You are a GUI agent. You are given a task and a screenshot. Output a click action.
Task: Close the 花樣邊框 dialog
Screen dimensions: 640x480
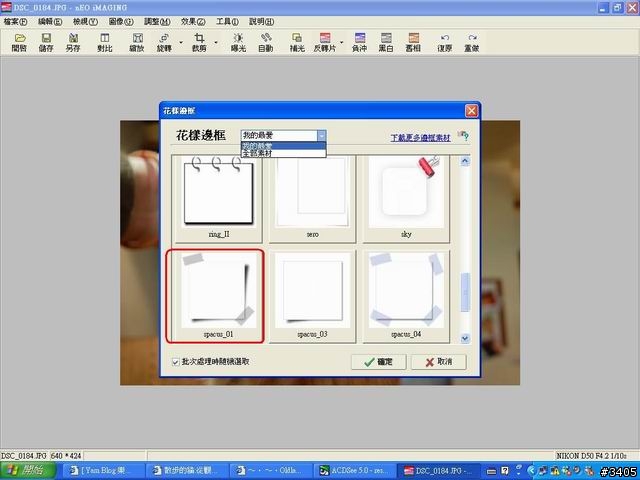471,111
